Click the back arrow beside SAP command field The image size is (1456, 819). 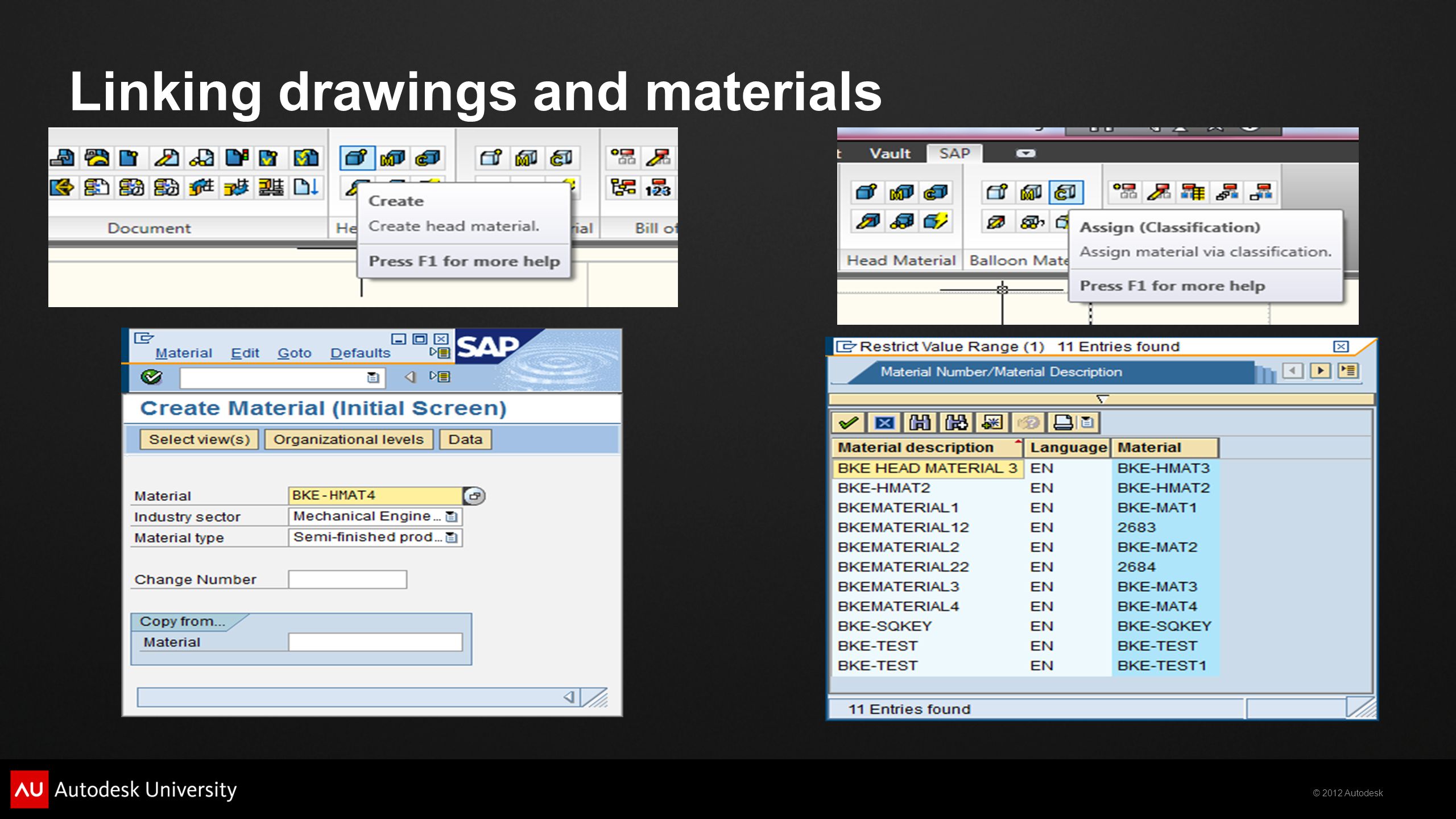(410, 377)
